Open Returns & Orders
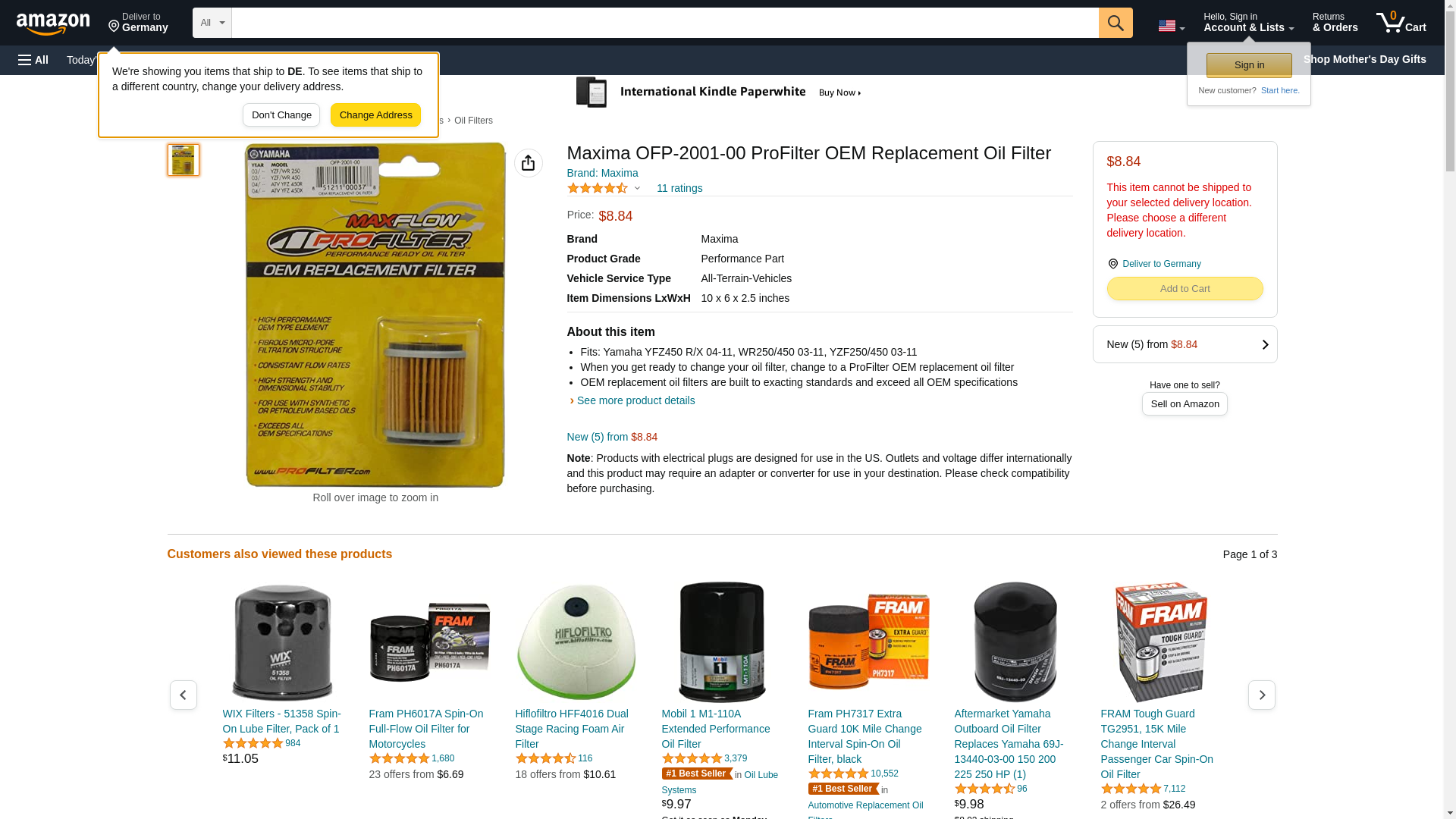Image resolution: width=1456 pixels, height=819 pixels. (1335, 23)
